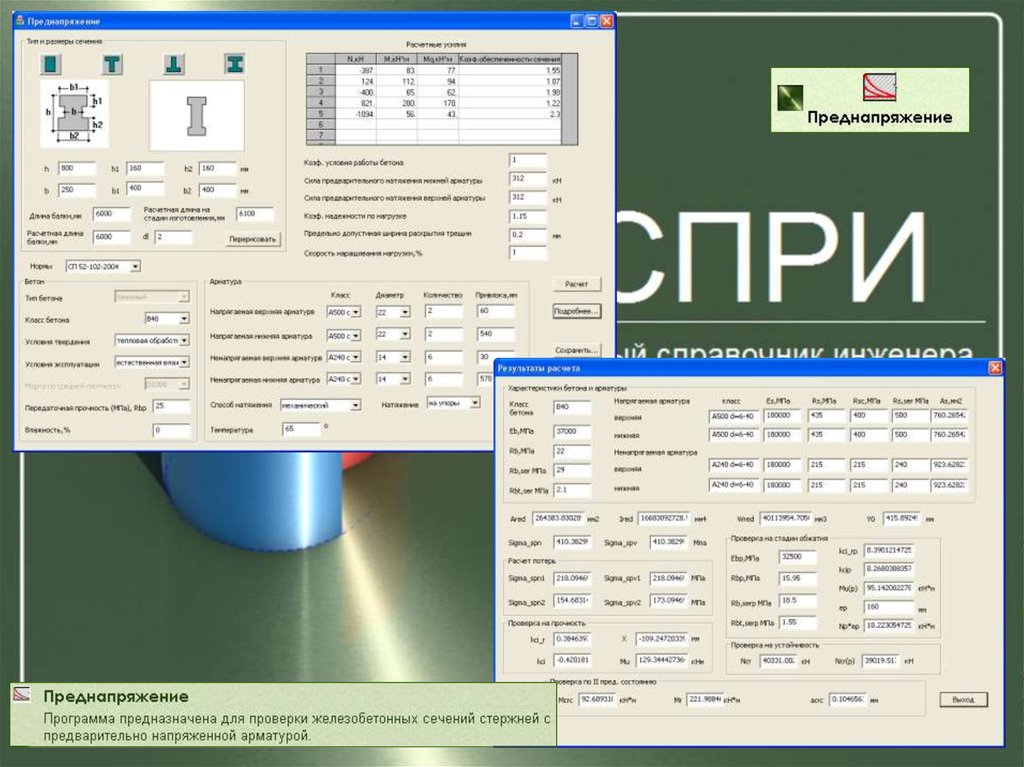Image resolution: width=1024 pixels, height=767 pixels.
Task: Open the Условия твердения dropdown
Action: pos(184,340)
